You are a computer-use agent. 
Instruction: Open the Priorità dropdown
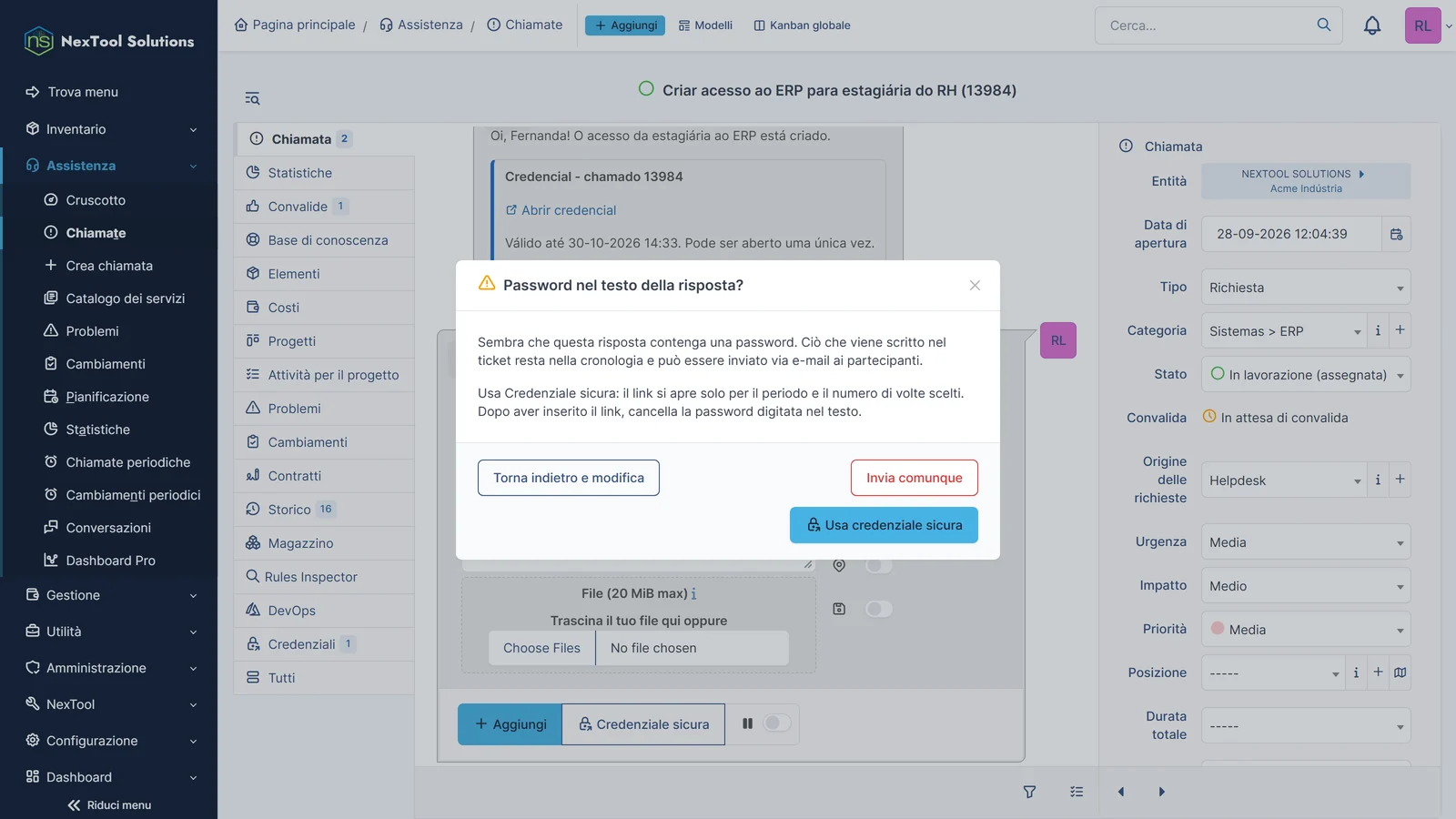(1306, 630)
